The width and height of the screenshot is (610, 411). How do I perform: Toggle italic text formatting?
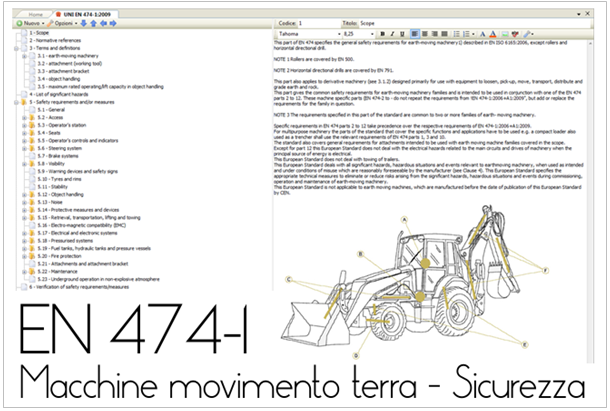(x=393, y=34)
